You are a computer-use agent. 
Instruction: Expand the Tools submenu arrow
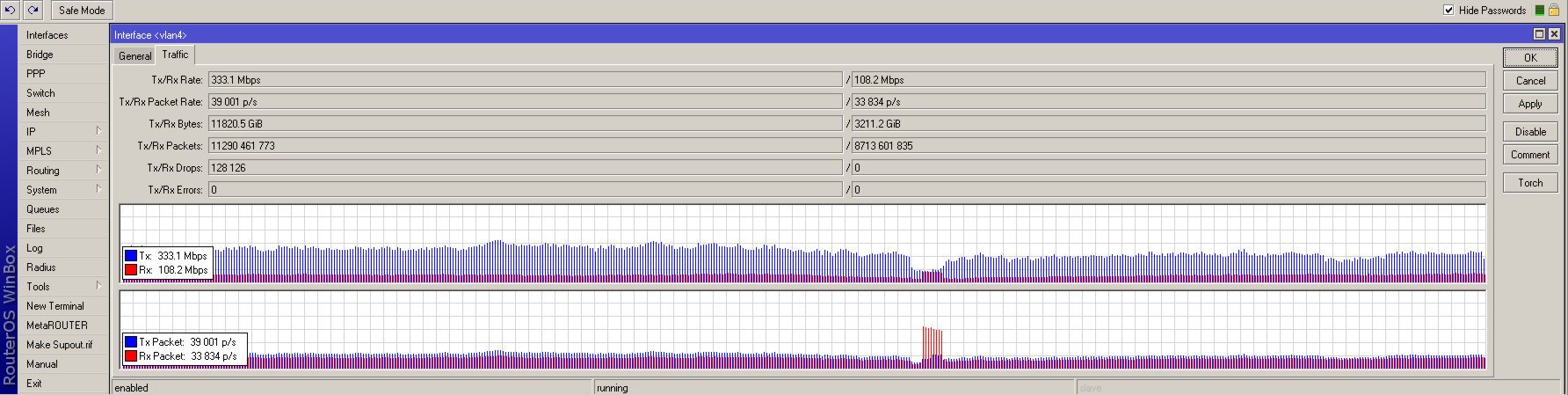click(x=98, y=286)
